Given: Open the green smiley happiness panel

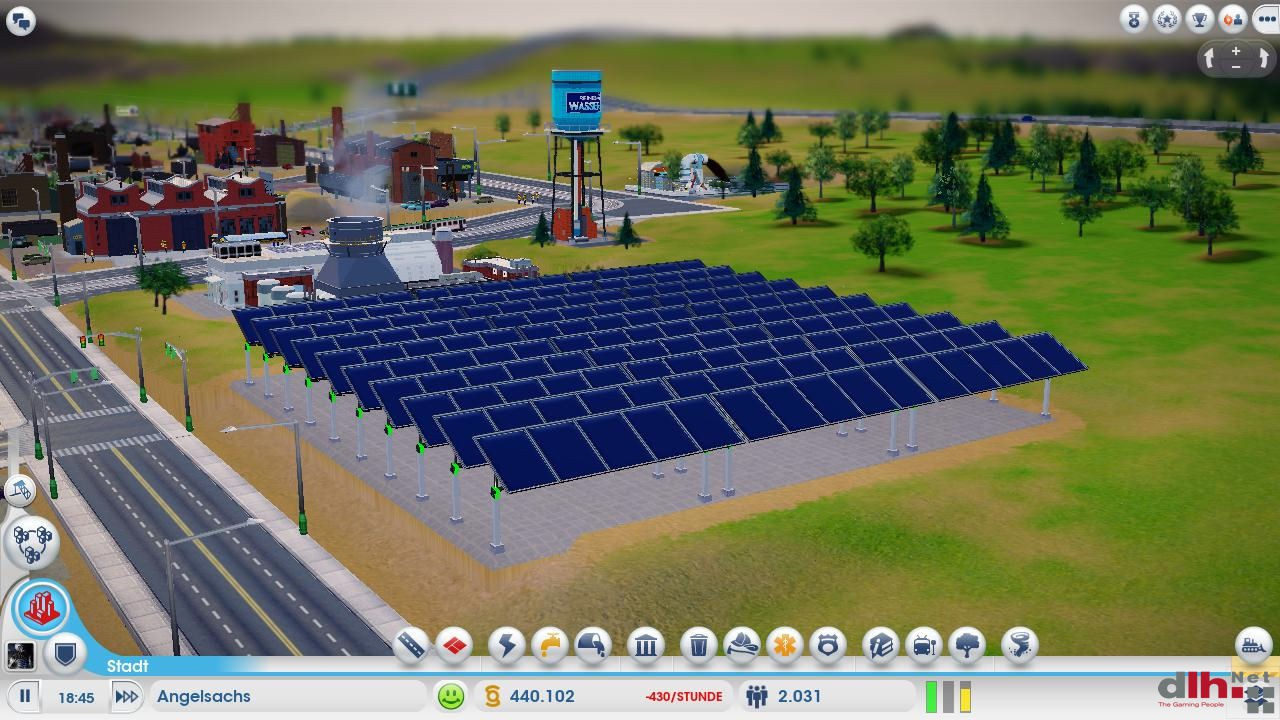Looking at the screenshot, I should pyautogui.click(x=451, y=696).
